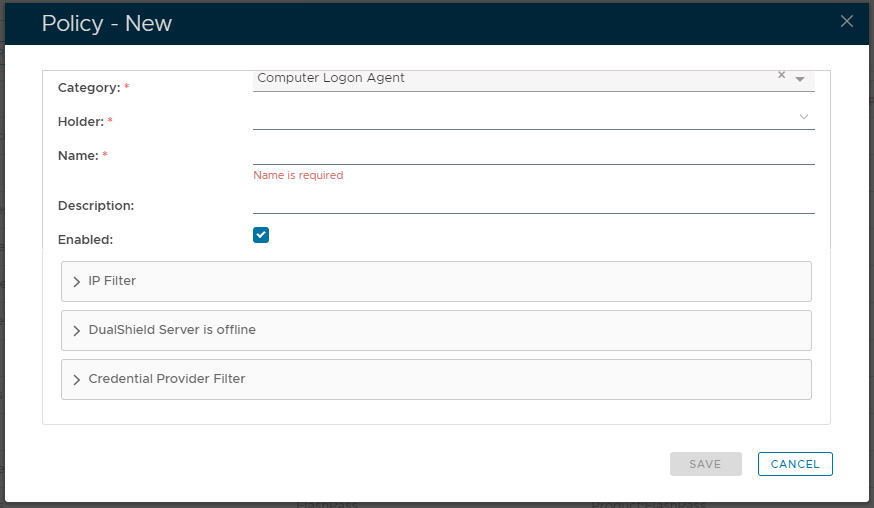Click the Enabled field label
Image resolution: width=874 pixels, height=508 pixels.
tap(86, 240)
